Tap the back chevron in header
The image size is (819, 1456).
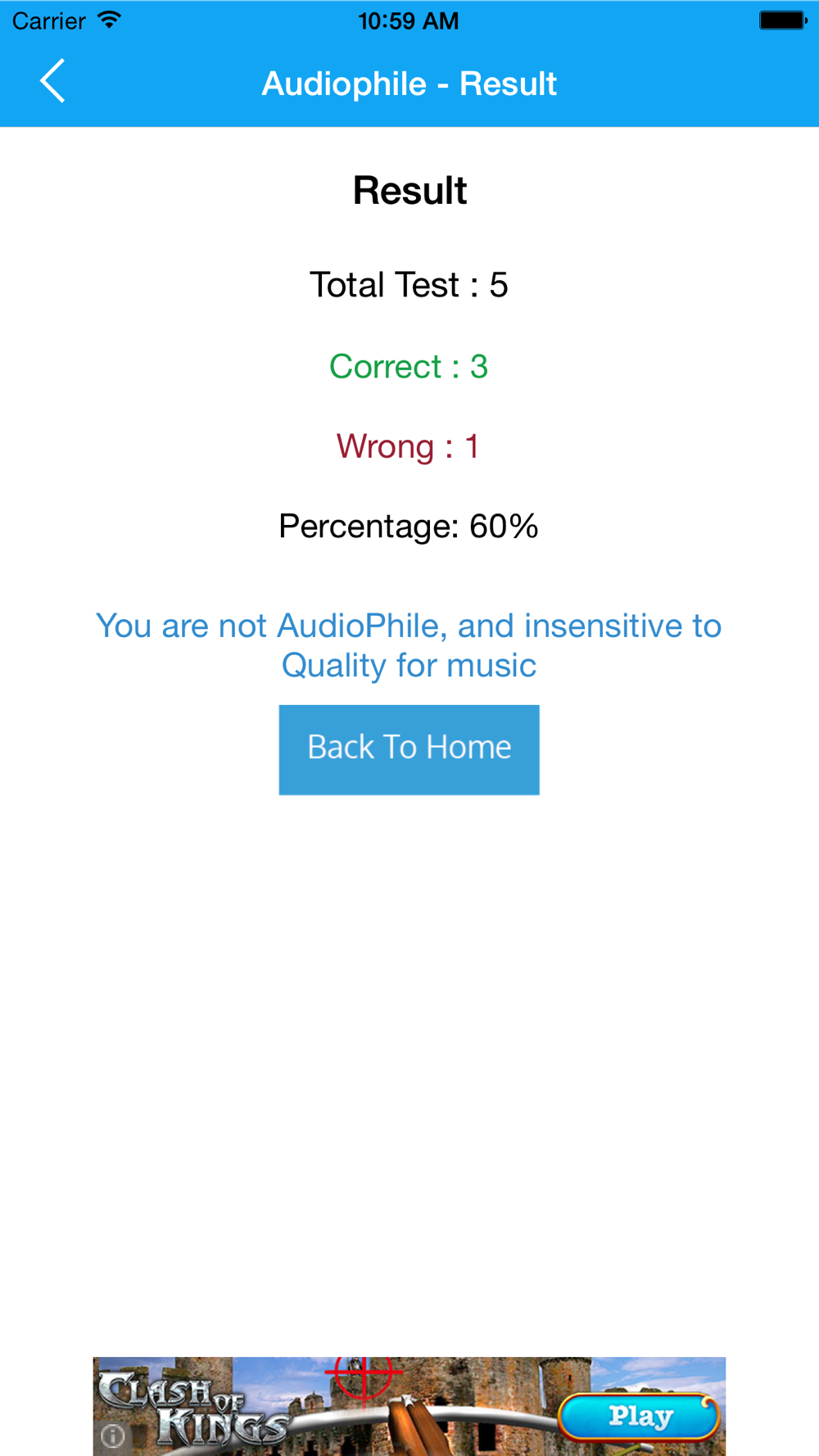tap(52, 82)
